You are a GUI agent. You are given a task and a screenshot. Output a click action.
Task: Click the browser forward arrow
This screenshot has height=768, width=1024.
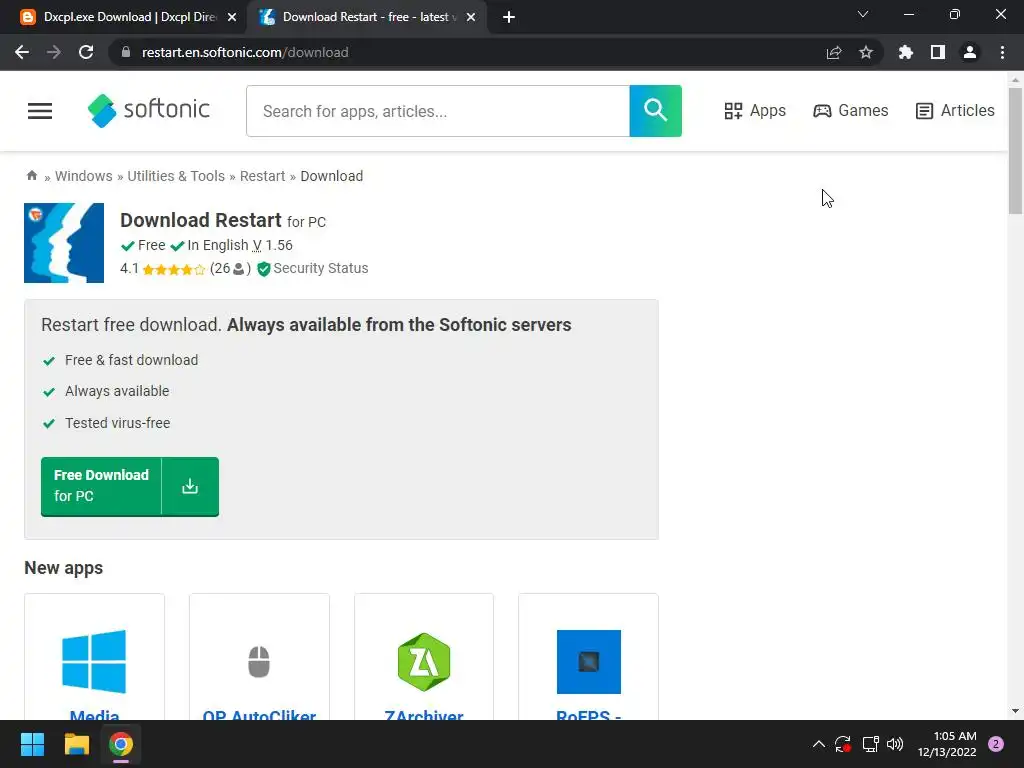(x=54, y=52)
